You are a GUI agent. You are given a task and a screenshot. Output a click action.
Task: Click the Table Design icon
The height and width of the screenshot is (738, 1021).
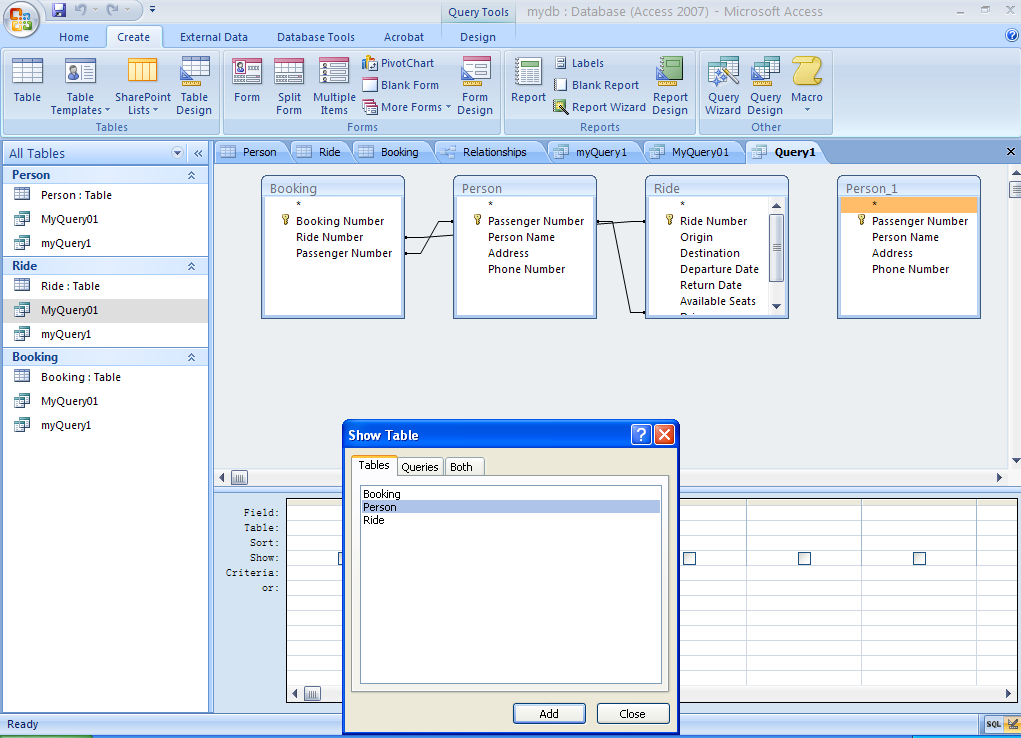click(x=194, y=86)
